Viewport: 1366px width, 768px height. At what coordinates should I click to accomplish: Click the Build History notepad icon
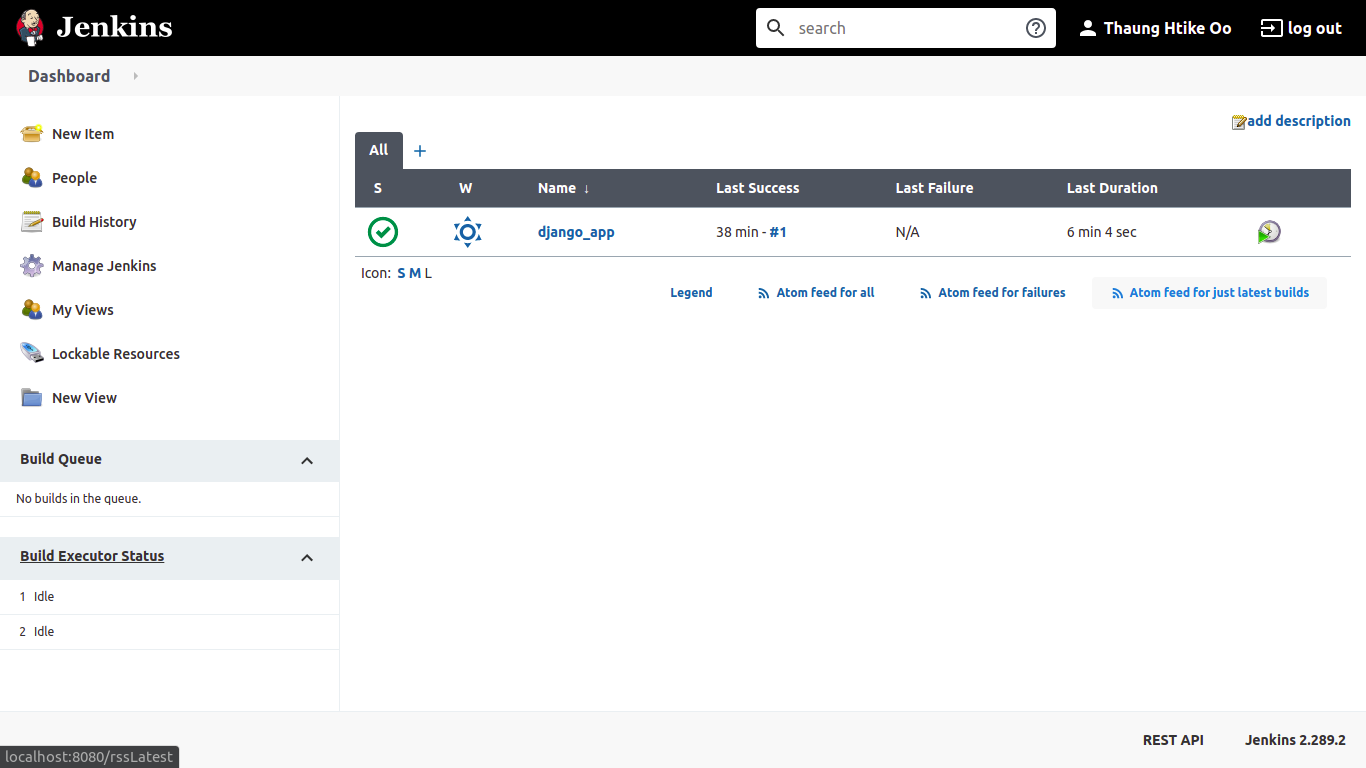pyautogui.click(x=32, y=222)
